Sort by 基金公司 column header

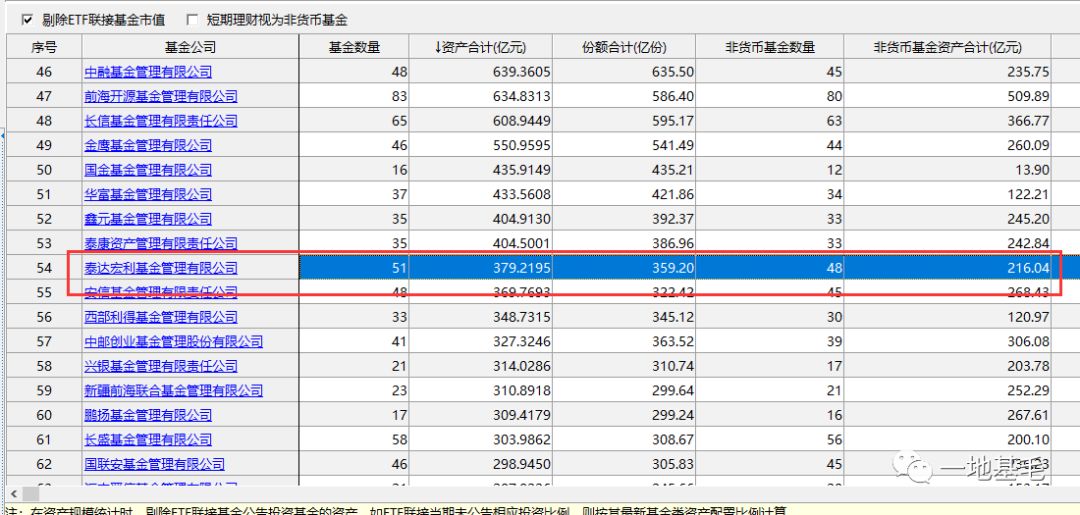[x=190, y=48]
